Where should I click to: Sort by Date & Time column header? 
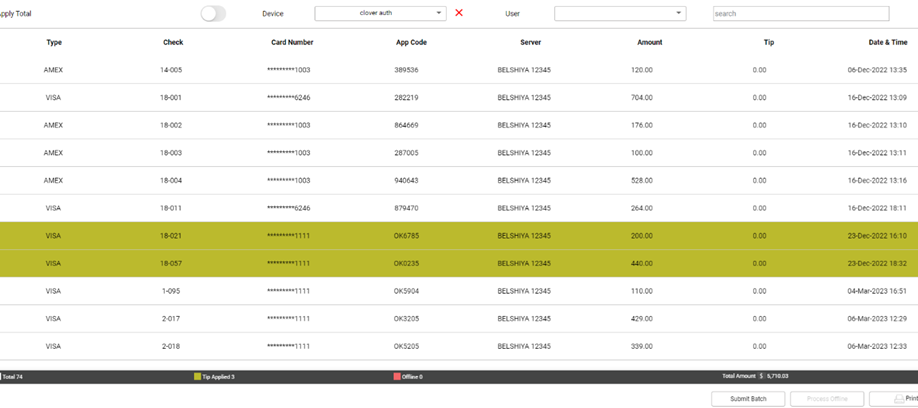pyautogui.click(x=887, y=43)
